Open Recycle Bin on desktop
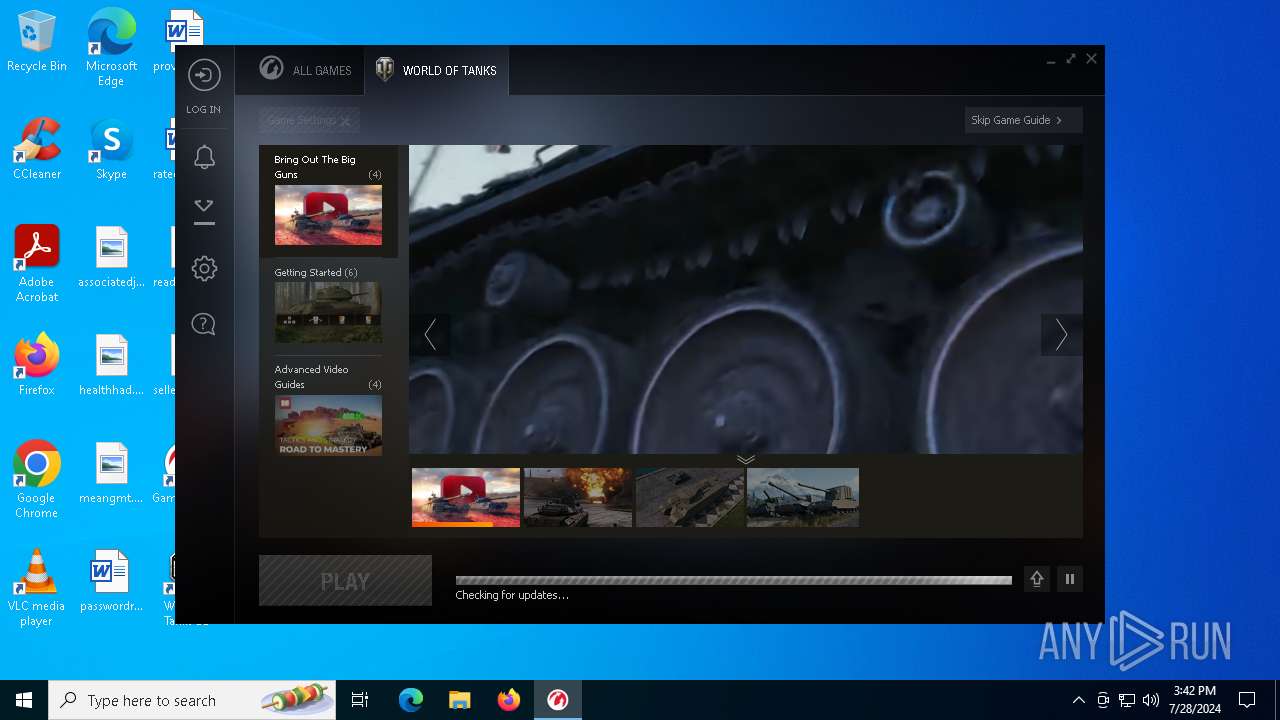This screenshot has height=720, width=1280. pyautogui.click(x=37, y=42)
